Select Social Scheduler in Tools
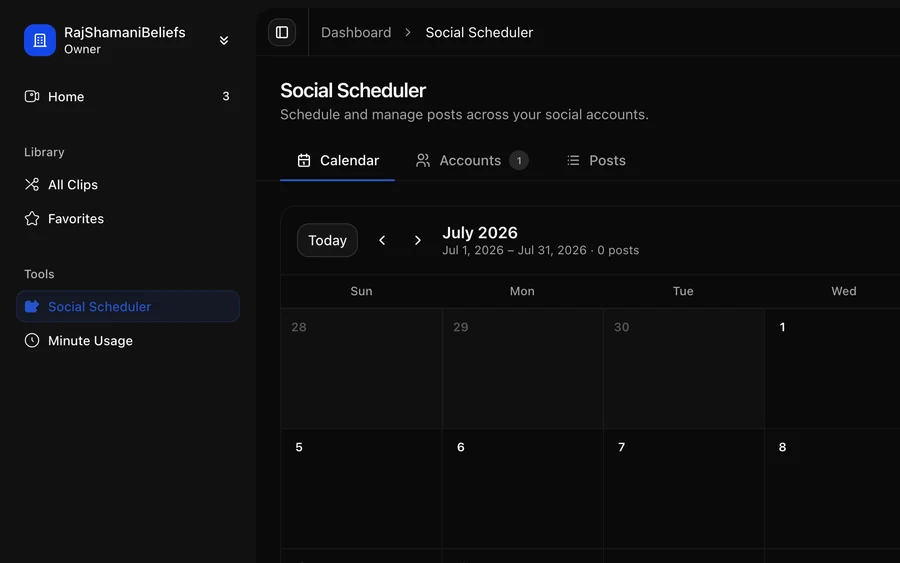900x563 pixels. (x=128, y=306)
